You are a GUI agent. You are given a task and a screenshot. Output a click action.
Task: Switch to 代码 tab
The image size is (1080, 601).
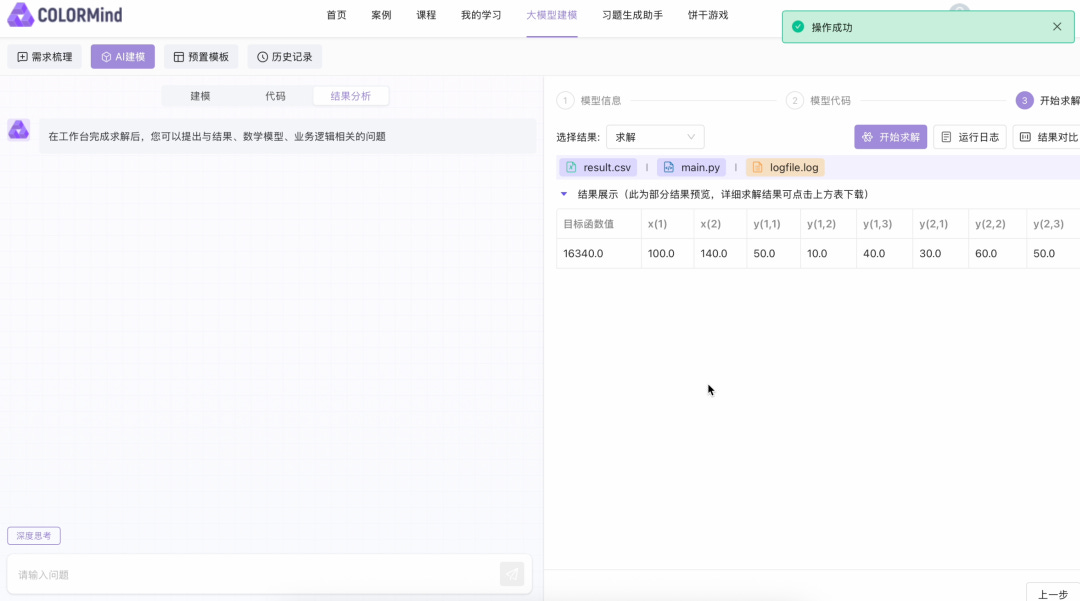coord(276,96)
